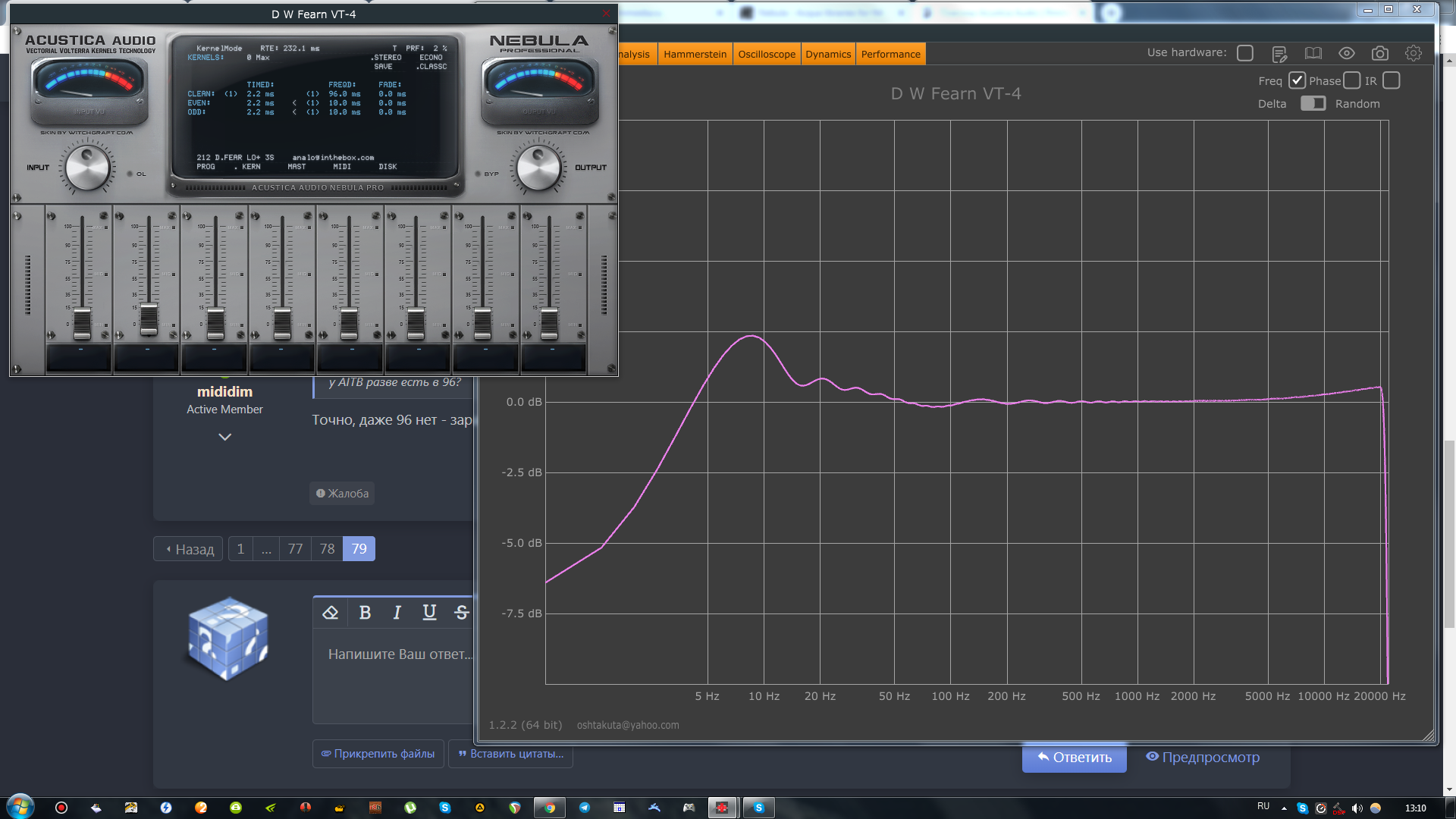Click the RU language indicator

[x=1263, y=806]
